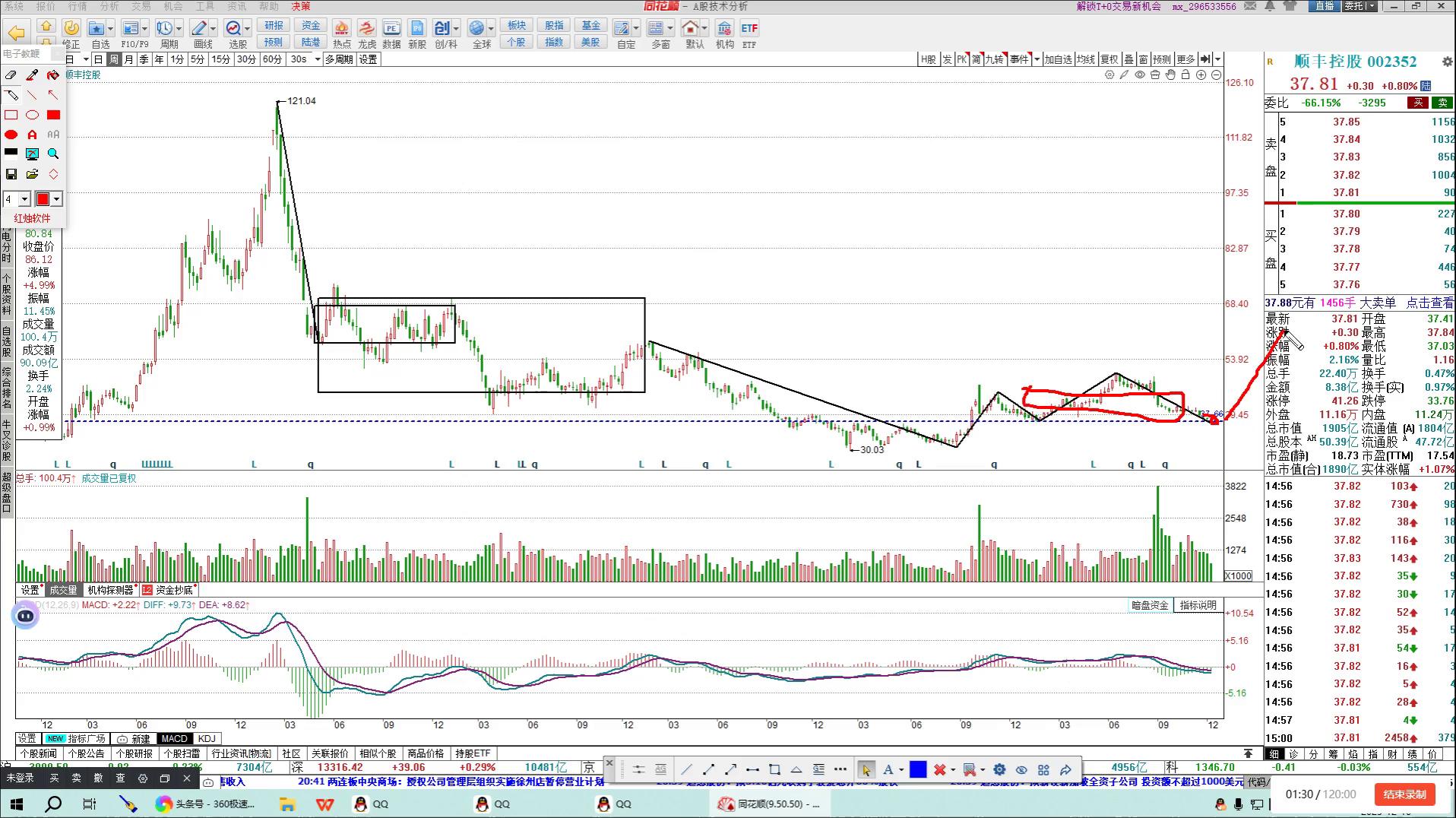Click the blue color swatch in drawing toolbar
Viewport: 1456px width, 818px height.
point(918,769)
